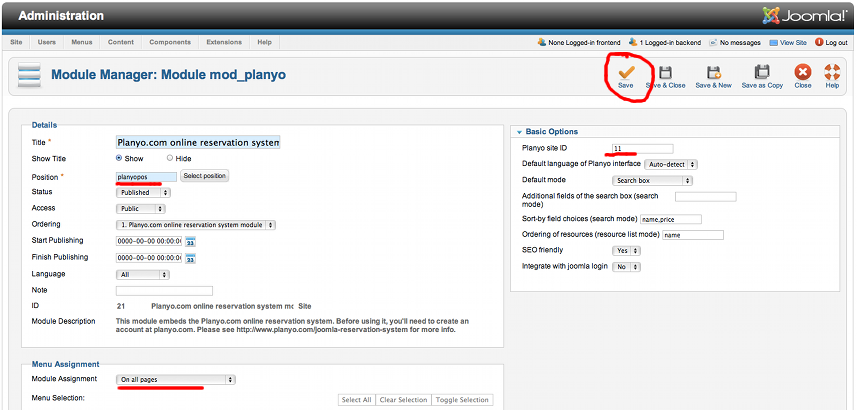
Task: Click the empty Note input field
Action: (x=164, y=291)
